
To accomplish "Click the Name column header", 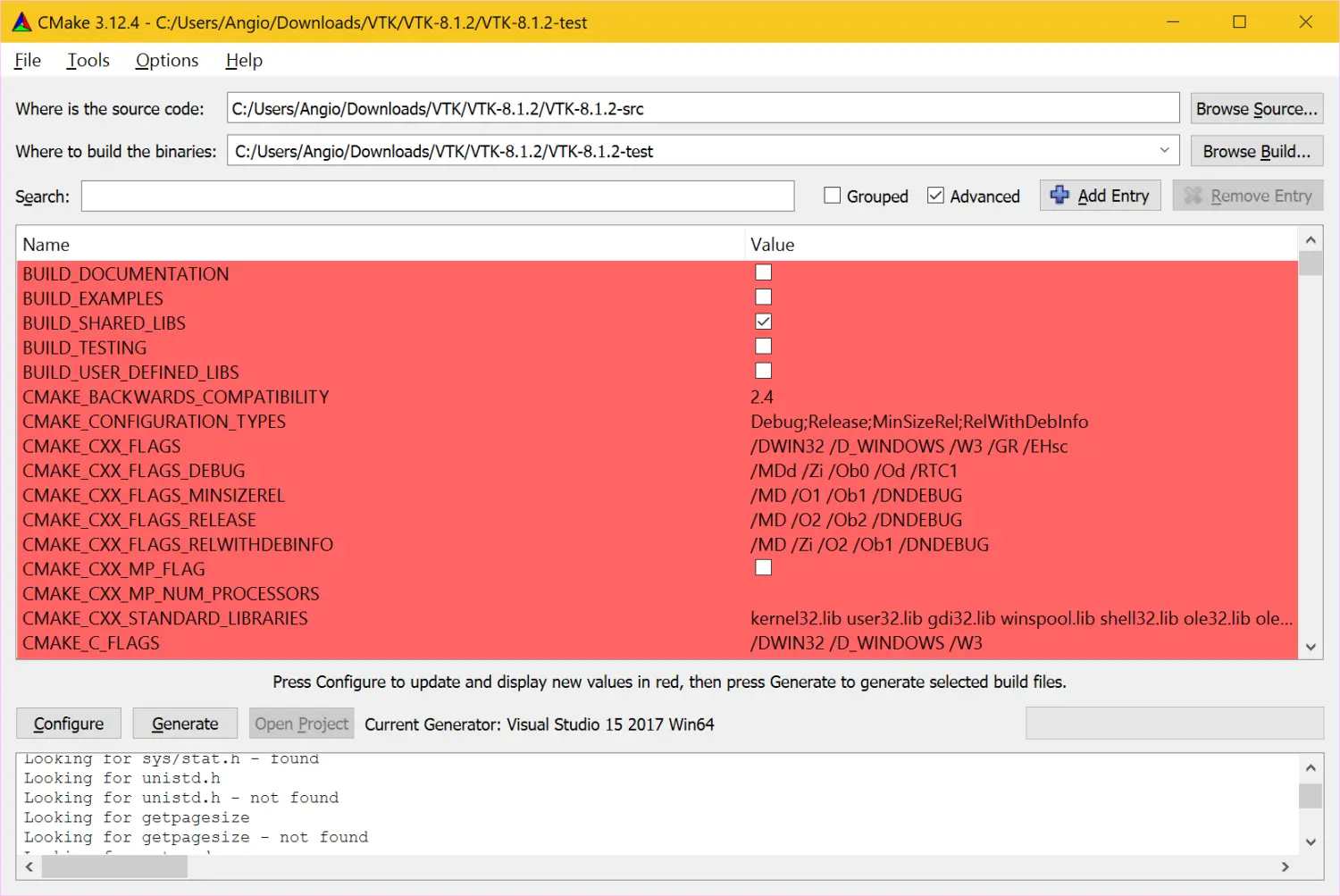I will (381, 244).
